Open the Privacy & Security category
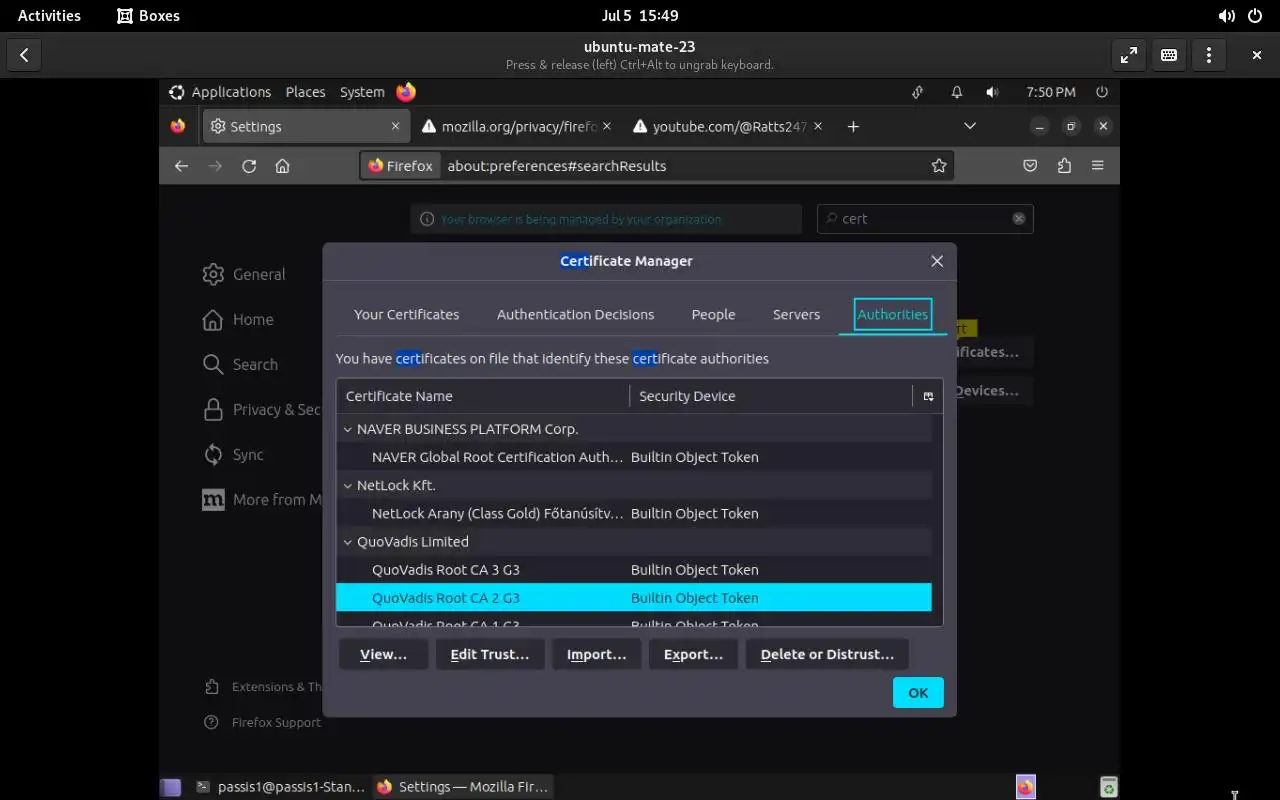 (x=261, y=410)
